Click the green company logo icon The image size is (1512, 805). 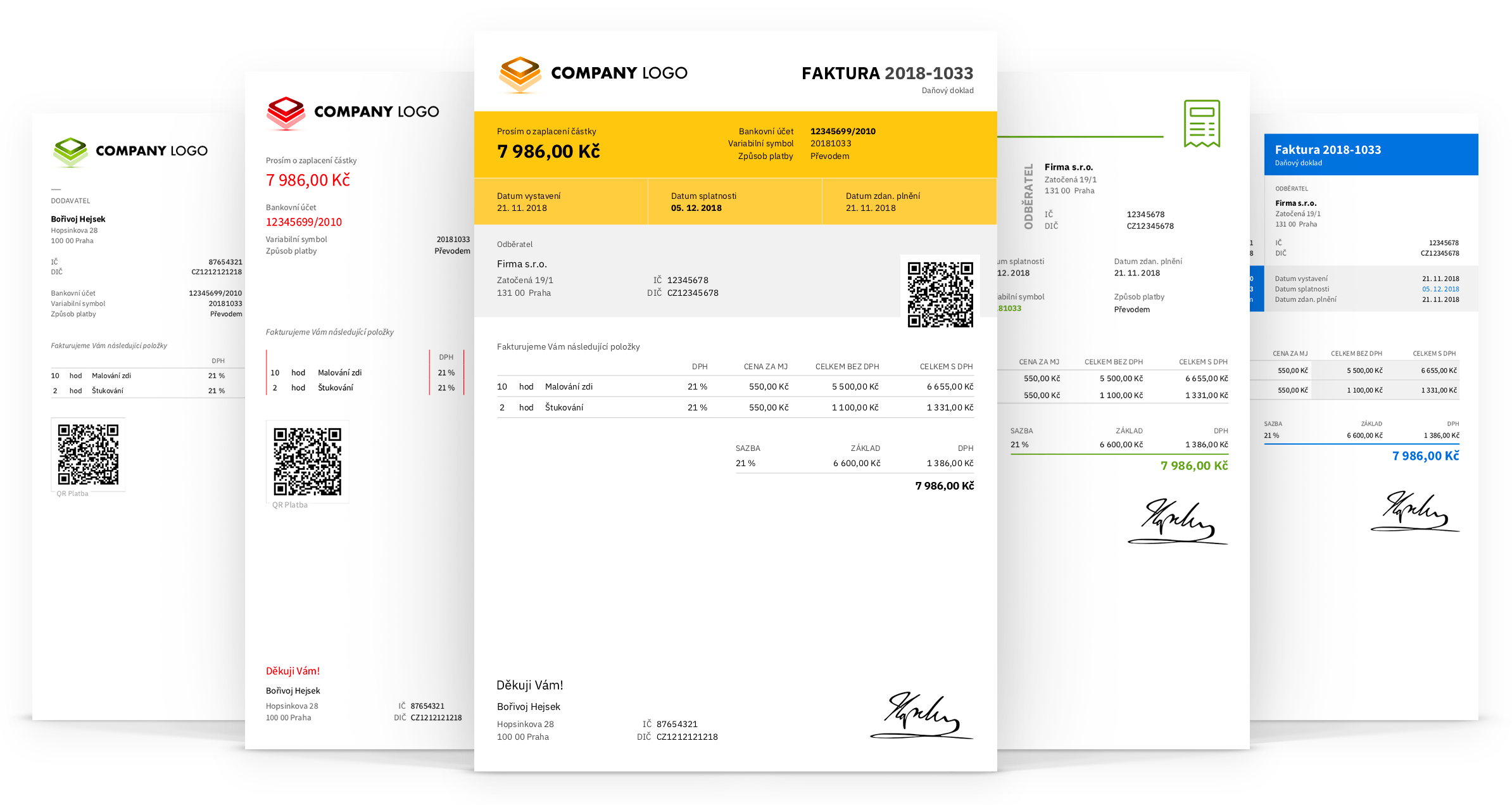[70, 152]
